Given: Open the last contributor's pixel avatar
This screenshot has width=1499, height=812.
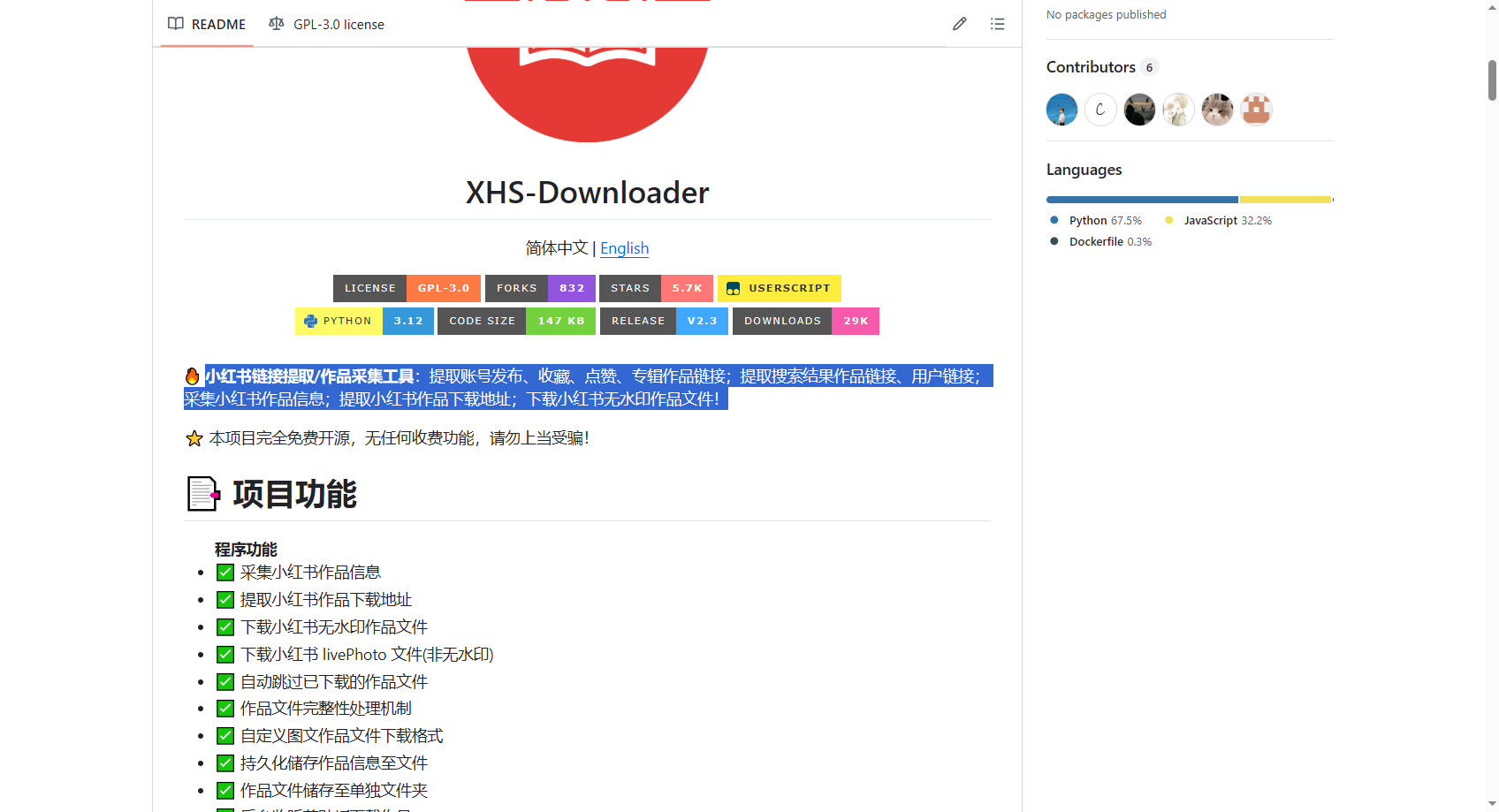Looking at the screenshot, I should coord(1256,110).
